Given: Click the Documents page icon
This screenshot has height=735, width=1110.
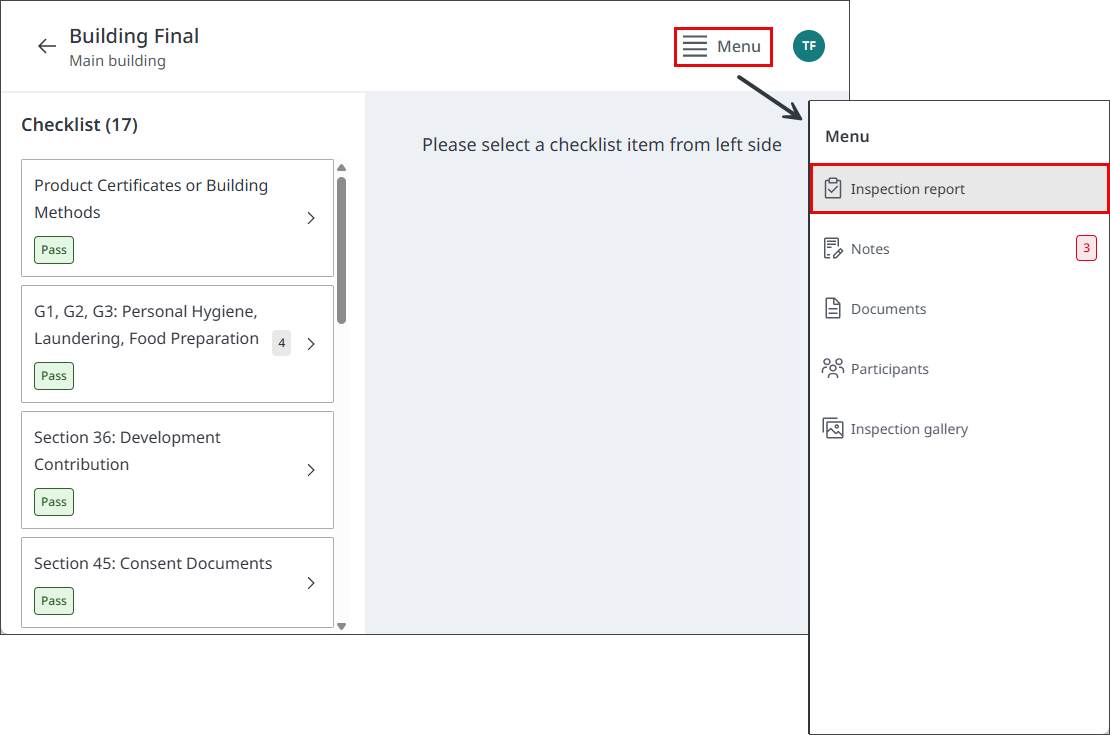Looking at the screenshot, I should click(833, 309).
